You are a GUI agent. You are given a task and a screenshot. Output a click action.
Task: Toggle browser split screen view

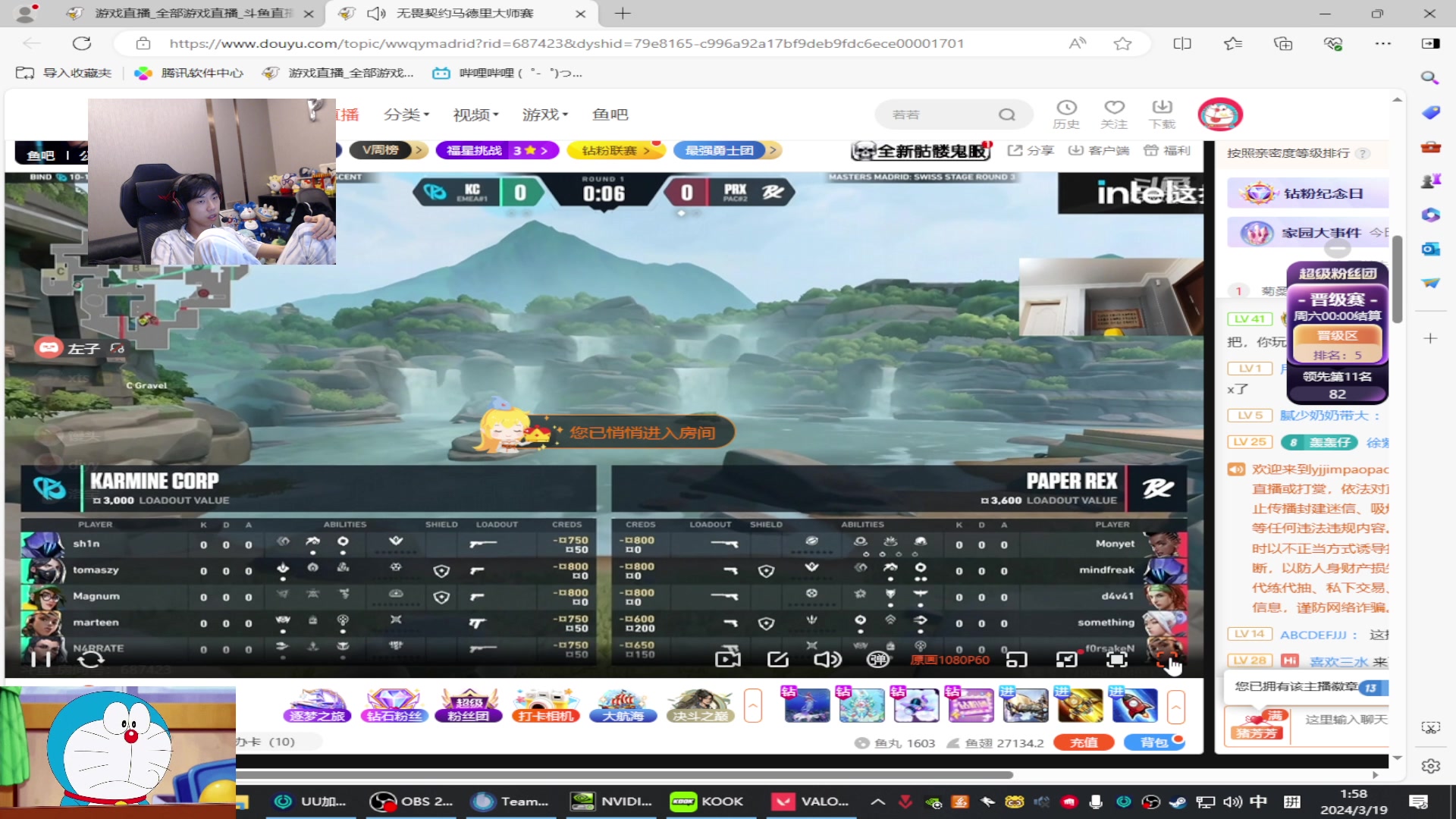(1182, 43)
